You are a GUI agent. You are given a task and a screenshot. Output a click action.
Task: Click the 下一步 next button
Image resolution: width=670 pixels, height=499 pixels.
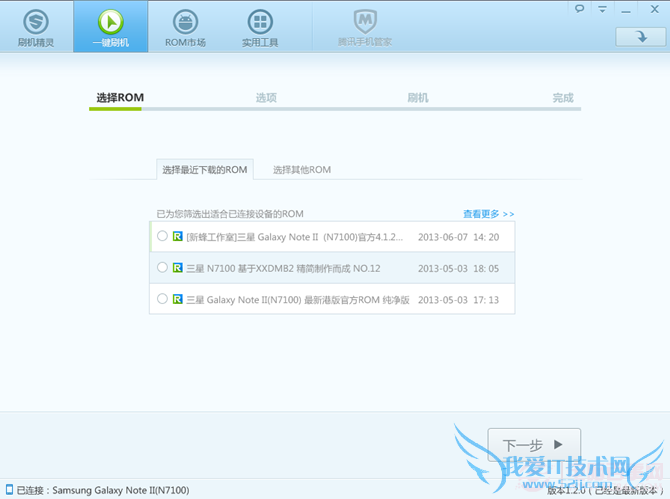pyautogui.click(x=534, y=445)
